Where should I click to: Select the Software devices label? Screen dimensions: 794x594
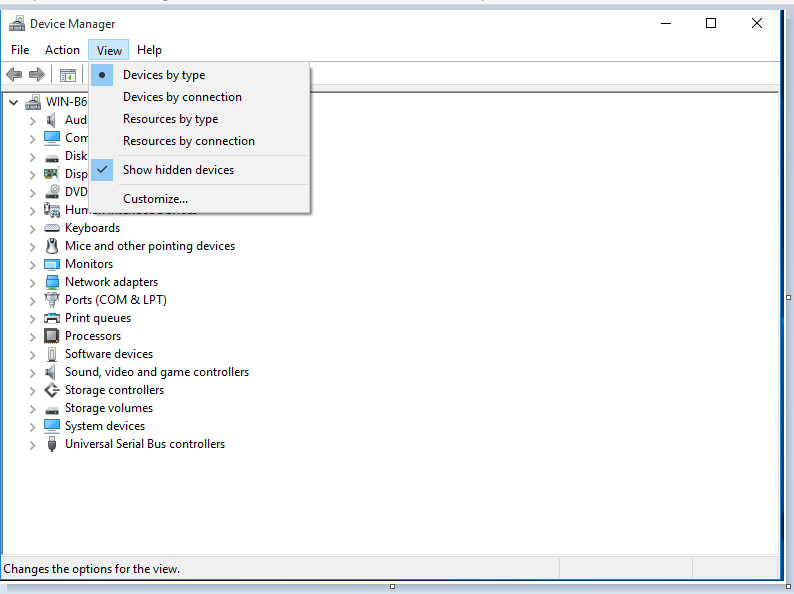(109, 354)
